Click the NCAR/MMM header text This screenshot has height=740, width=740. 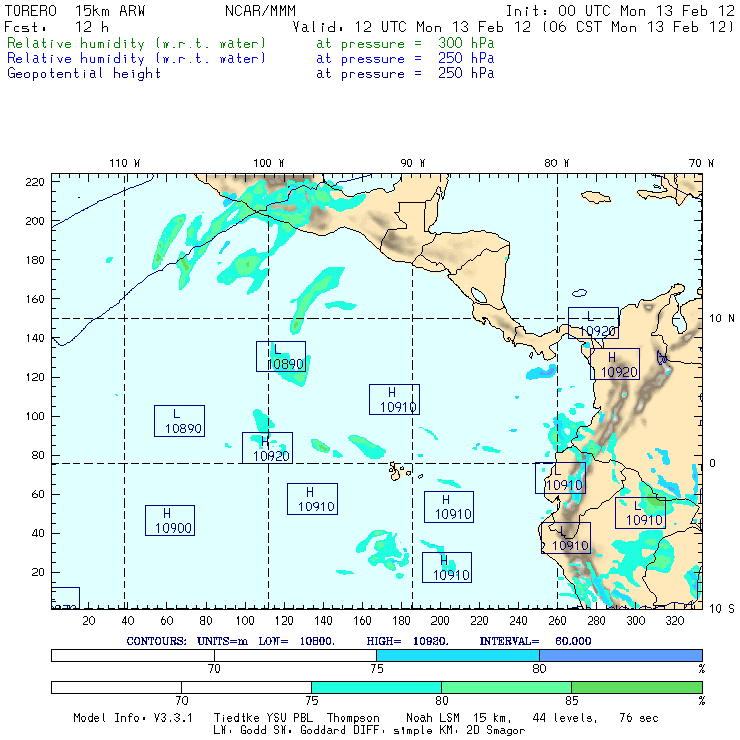258,10
